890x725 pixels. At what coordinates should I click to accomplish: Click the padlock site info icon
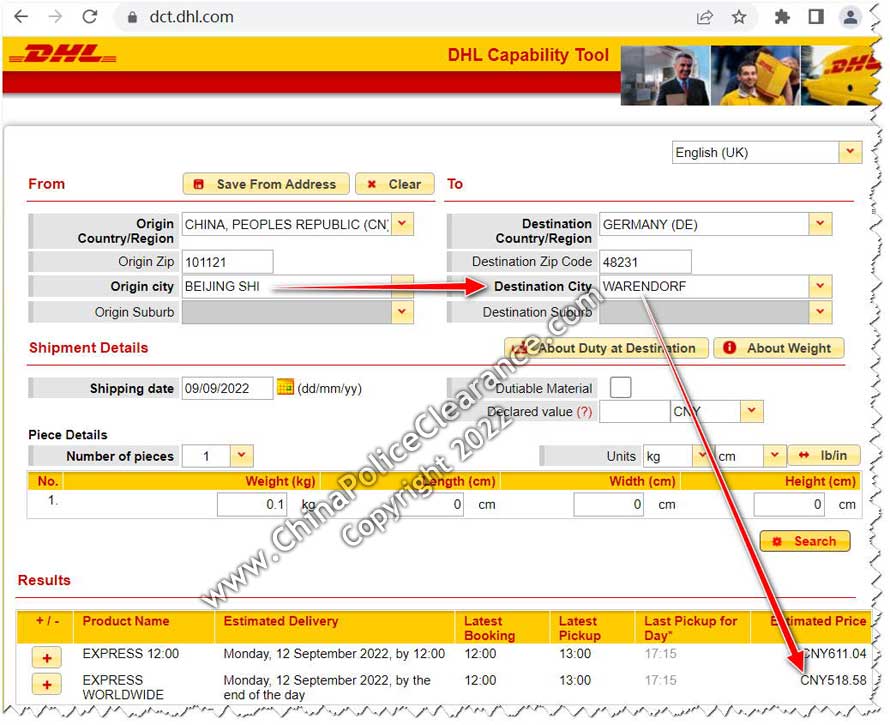point(132,17)
